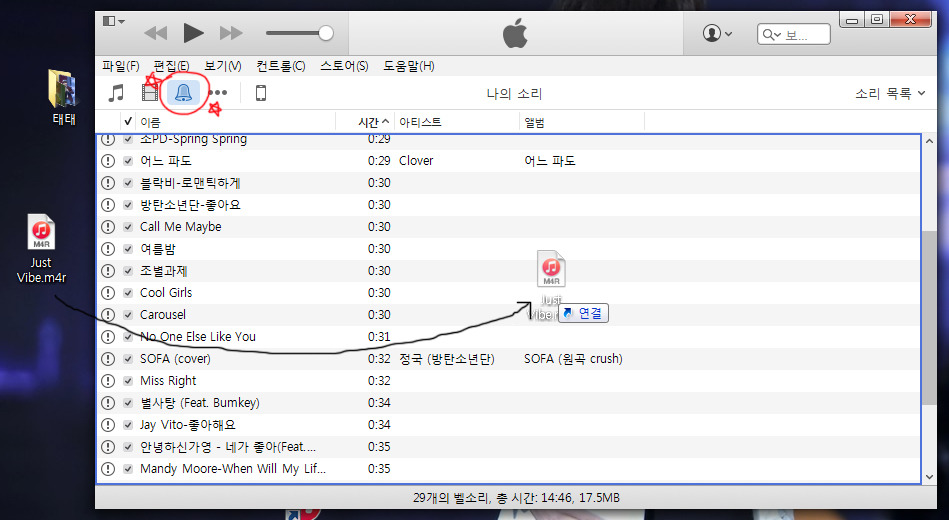The image size is (949, 520).
Task: Skip back with the rewind button
Action: (x=156, y=33)
